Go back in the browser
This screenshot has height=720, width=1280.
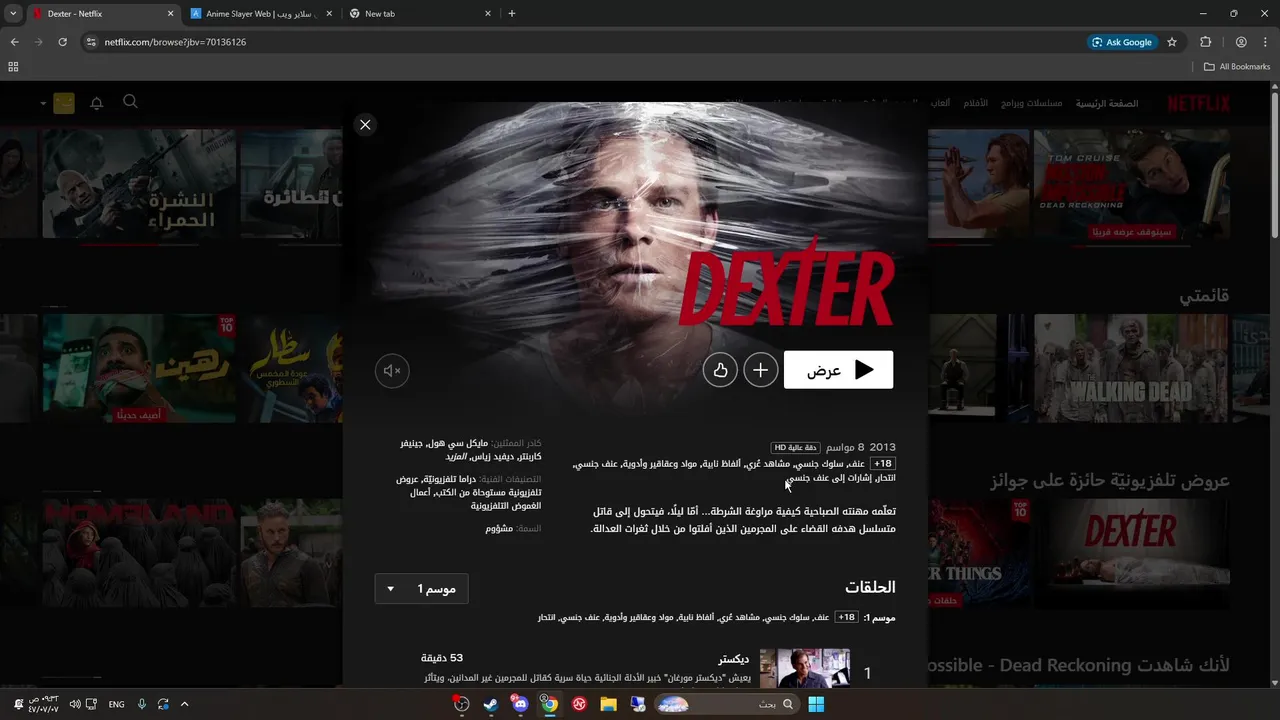pyautogui.click(x=14, y=42)
